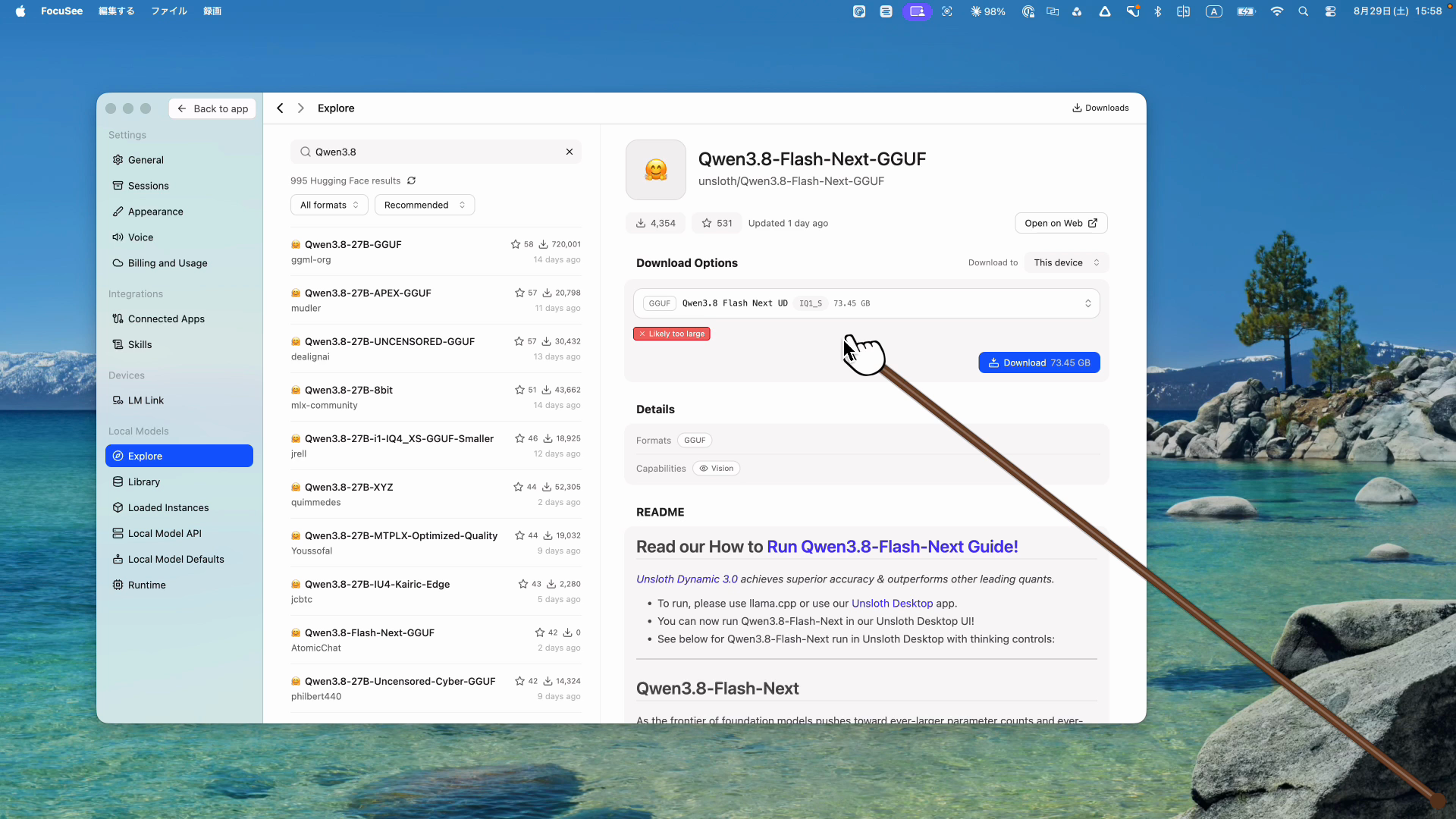Open the Downloads panel
Viewport: 1456px width, 819px height.
1100,108
